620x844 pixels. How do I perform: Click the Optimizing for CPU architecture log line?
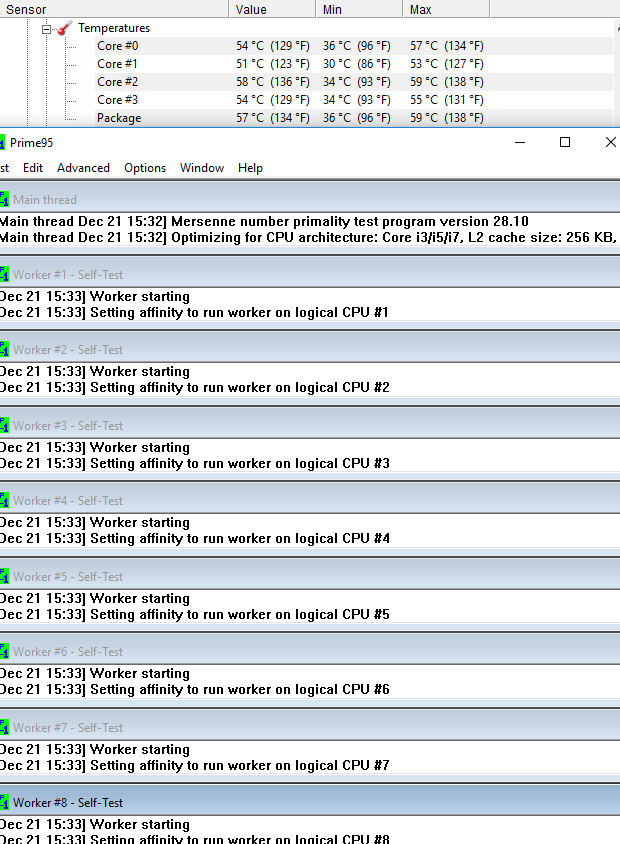(x=308, y=237)
